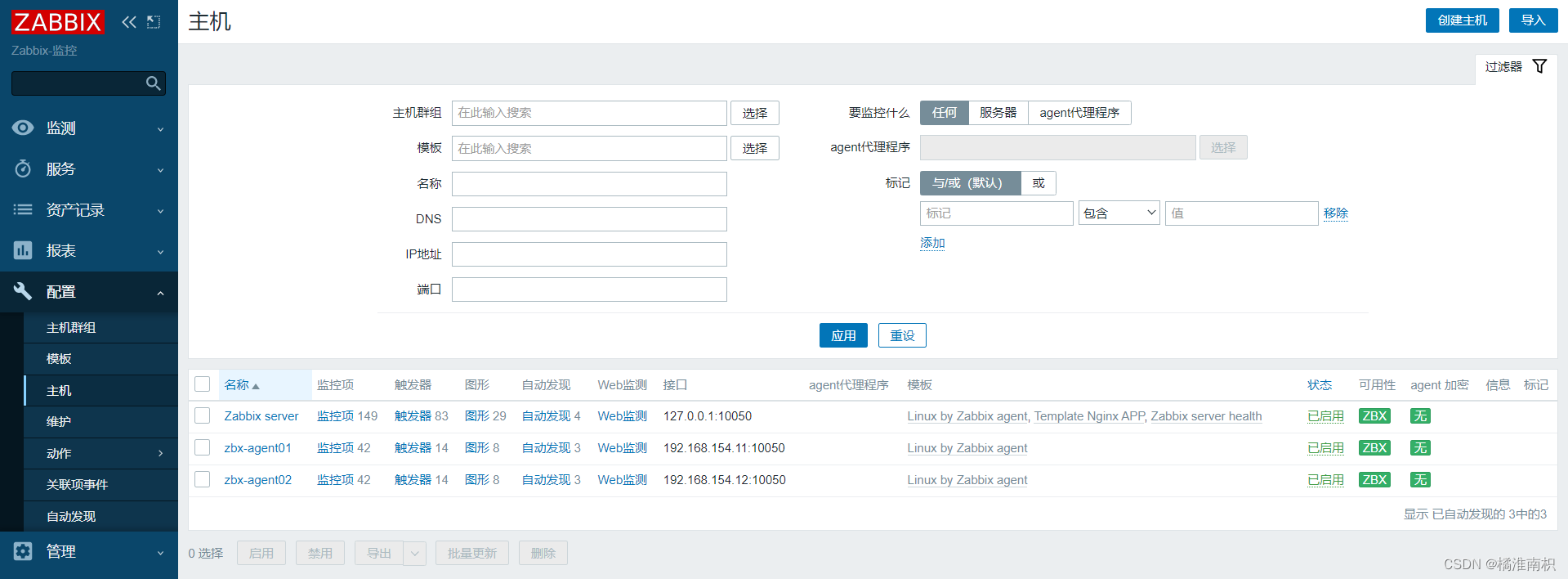
Task: Click the 重设 filter button
Action: [x=902, y=335]
